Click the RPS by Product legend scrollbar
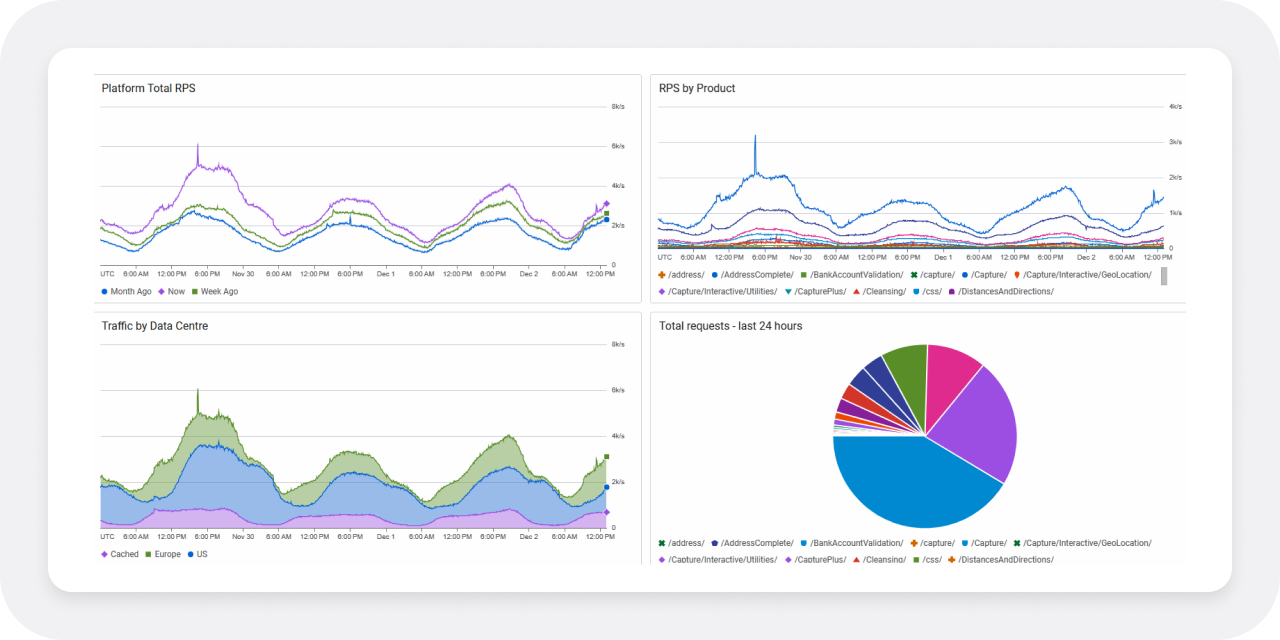Image resolution: width=1280 pixels, height=640 pixels. 1163,276
